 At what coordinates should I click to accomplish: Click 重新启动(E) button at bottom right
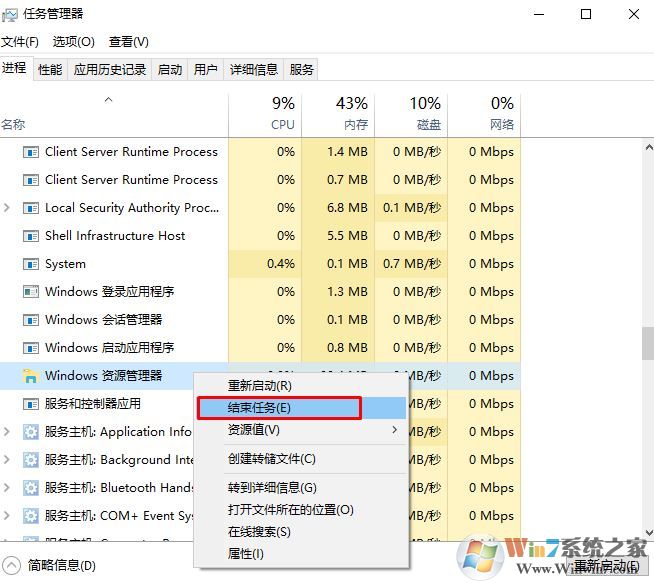click(x=606, y=566)
